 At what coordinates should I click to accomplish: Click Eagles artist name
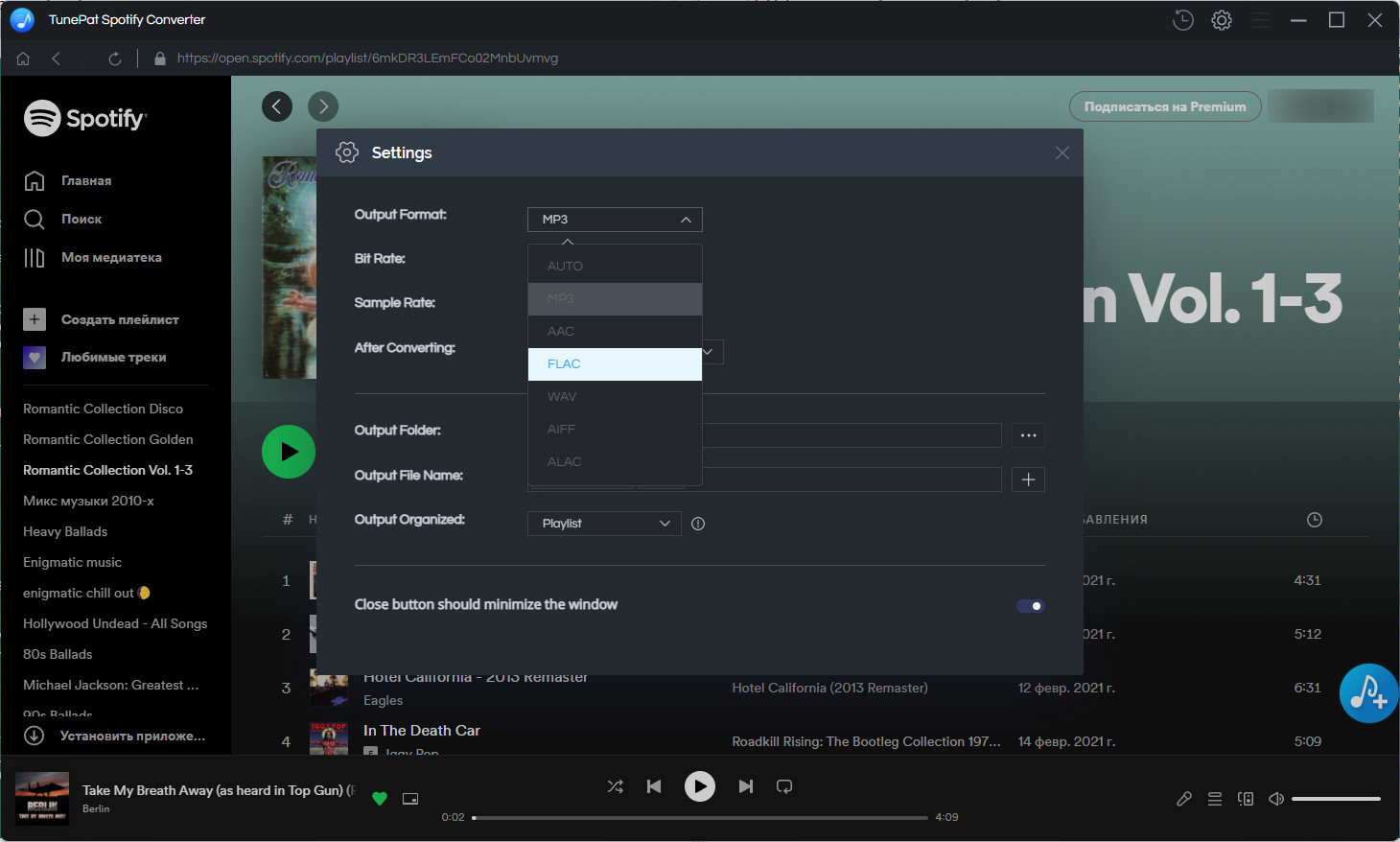coord(383,701)
